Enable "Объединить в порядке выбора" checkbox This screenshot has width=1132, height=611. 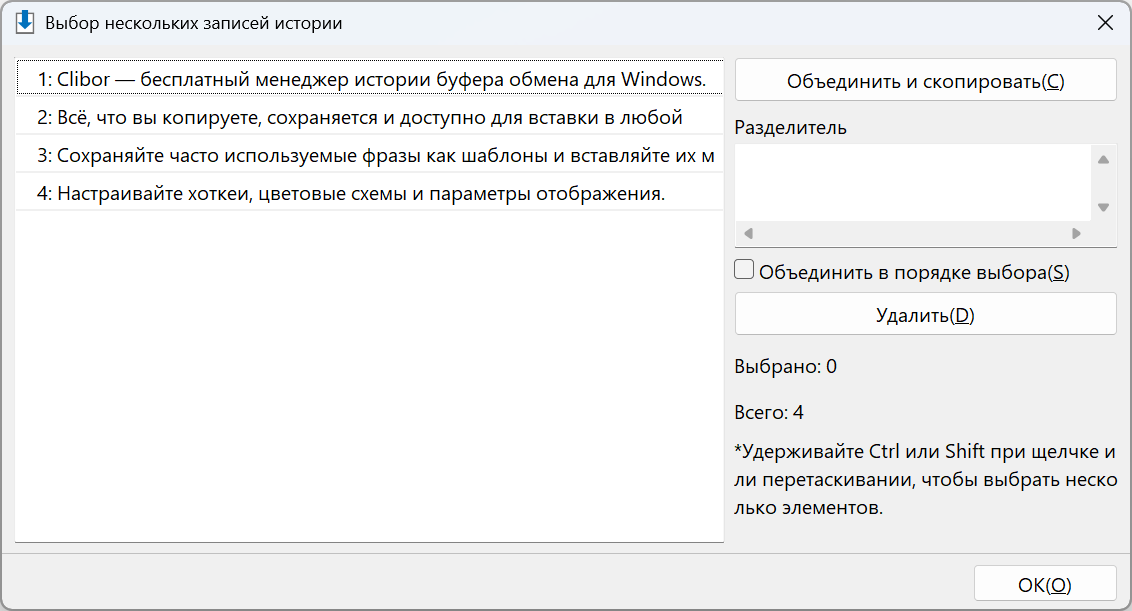(x=744, y=270)
